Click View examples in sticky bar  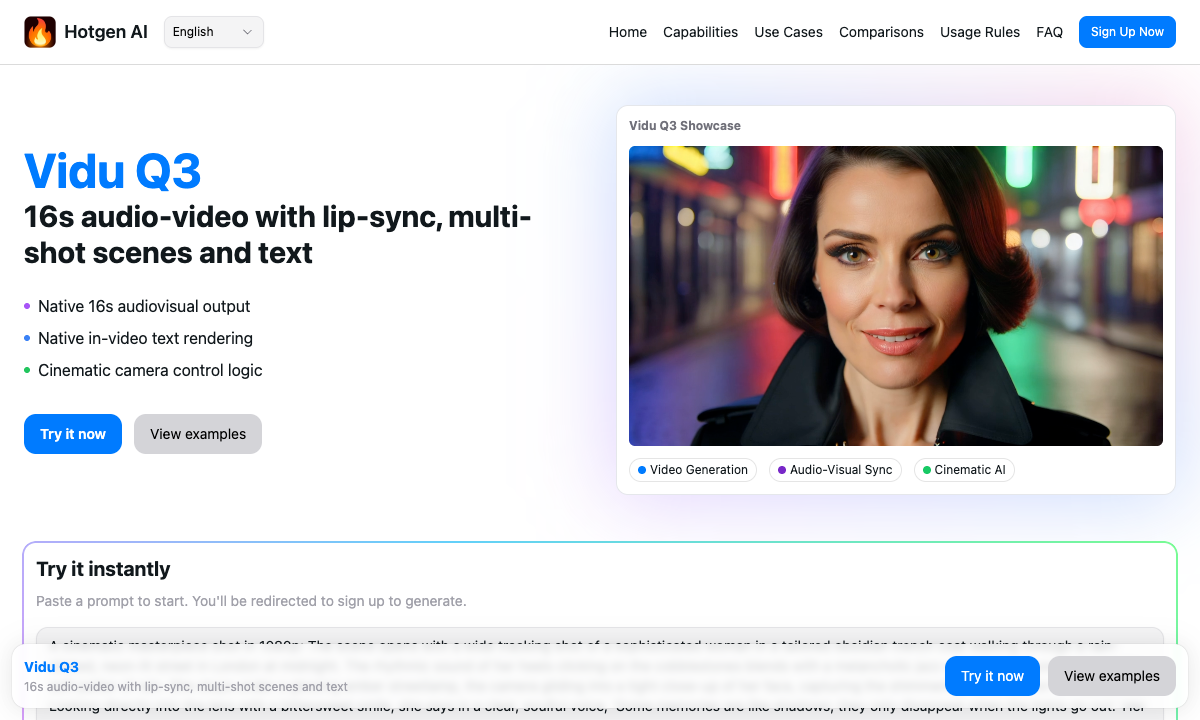tap(1111, 676)
